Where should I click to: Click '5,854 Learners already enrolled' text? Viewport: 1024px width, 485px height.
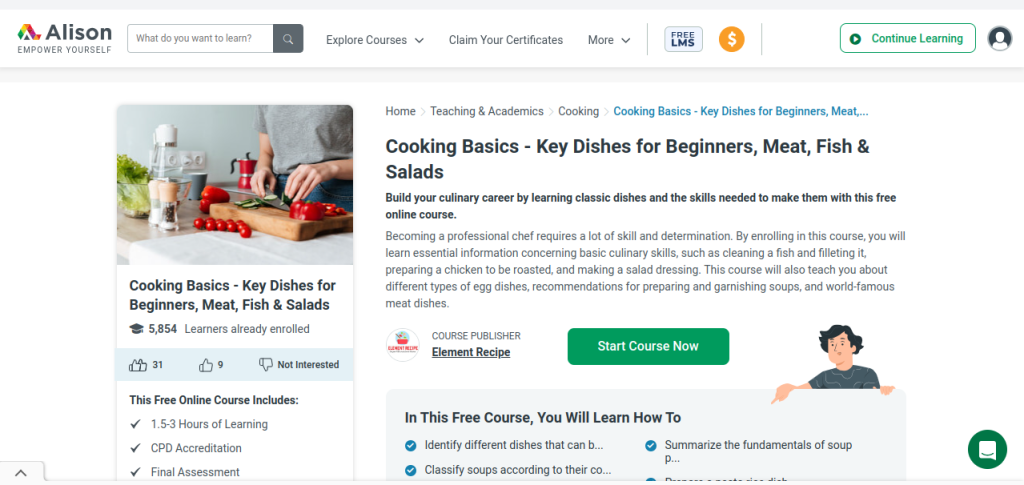pyautogui.click(x=229, y=329)
